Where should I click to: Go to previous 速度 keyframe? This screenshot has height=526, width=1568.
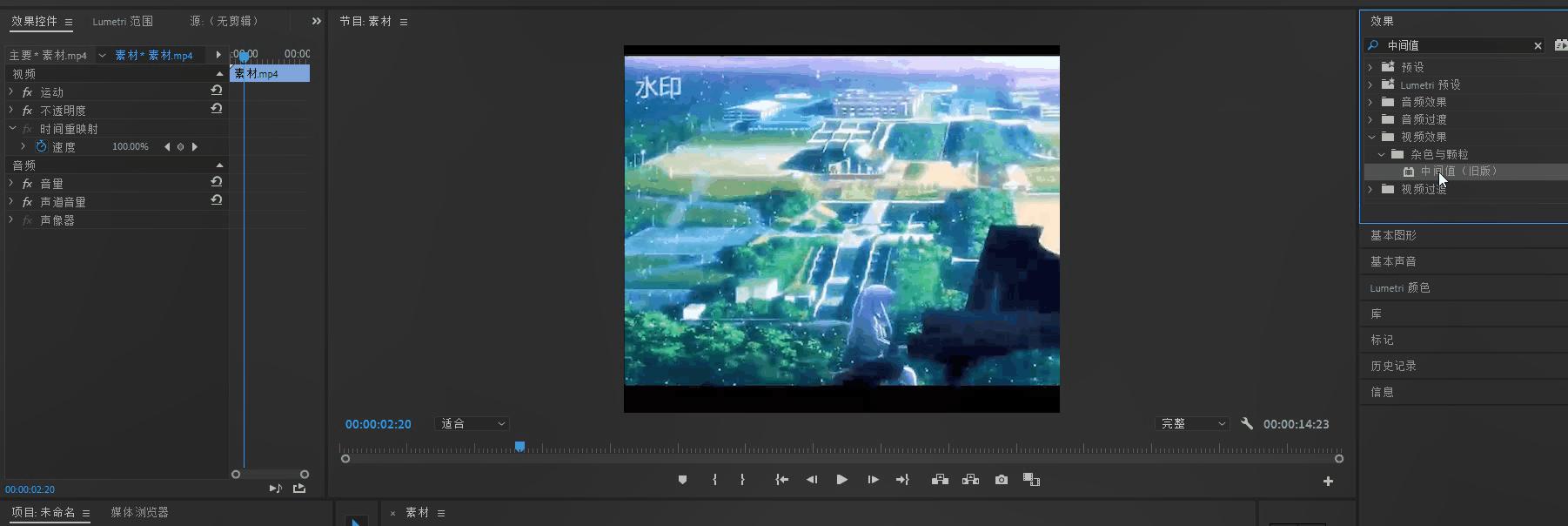tap(167, 147)
